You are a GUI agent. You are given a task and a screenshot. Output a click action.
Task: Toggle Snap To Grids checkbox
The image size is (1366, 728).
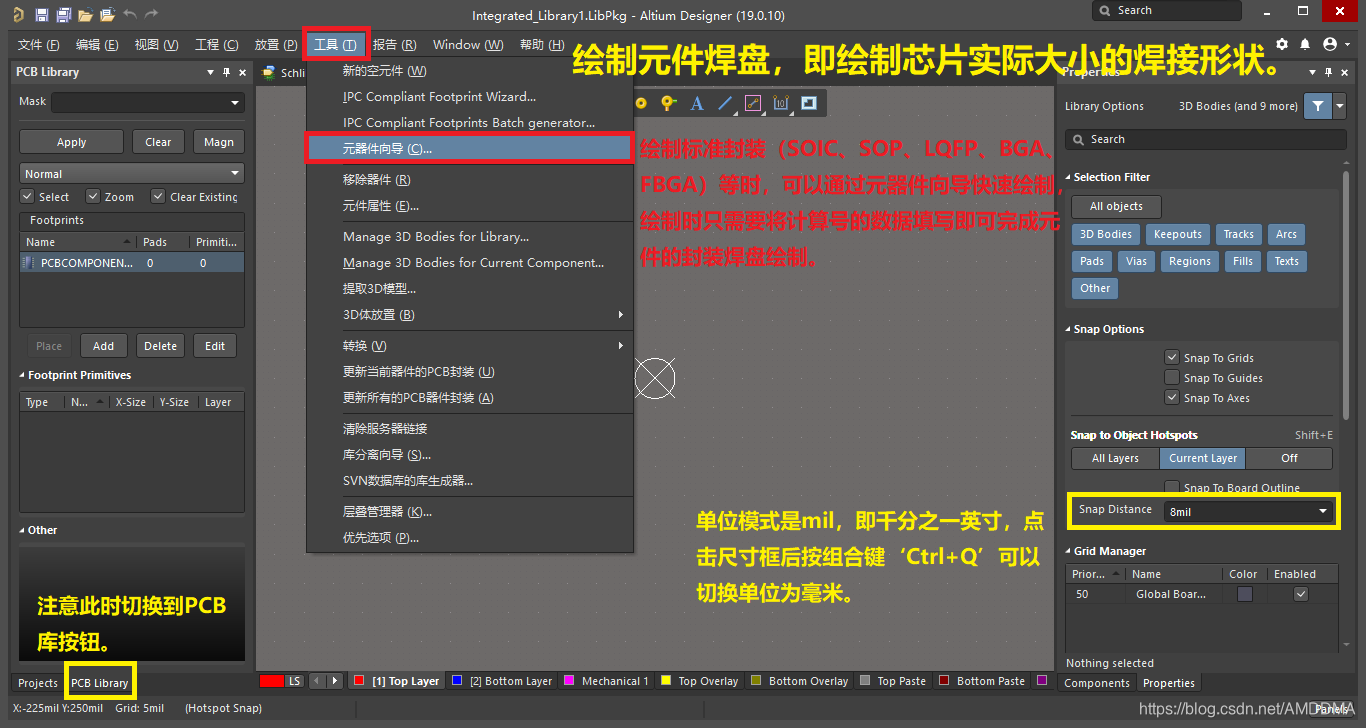pos(1172,357)
